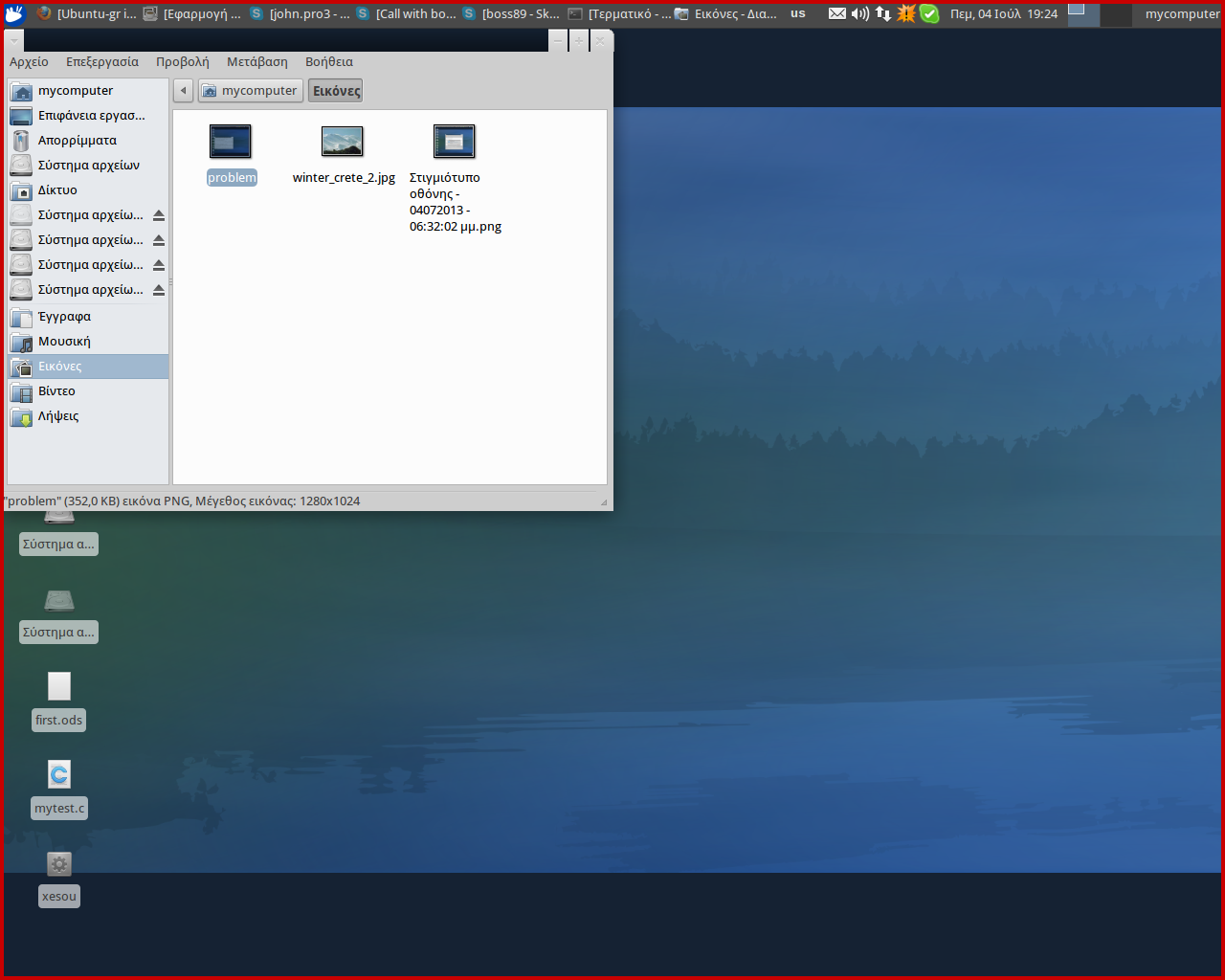1225x980 pixels.
Task: Click the mycomputer path bar button
Action: click(250, 91)
